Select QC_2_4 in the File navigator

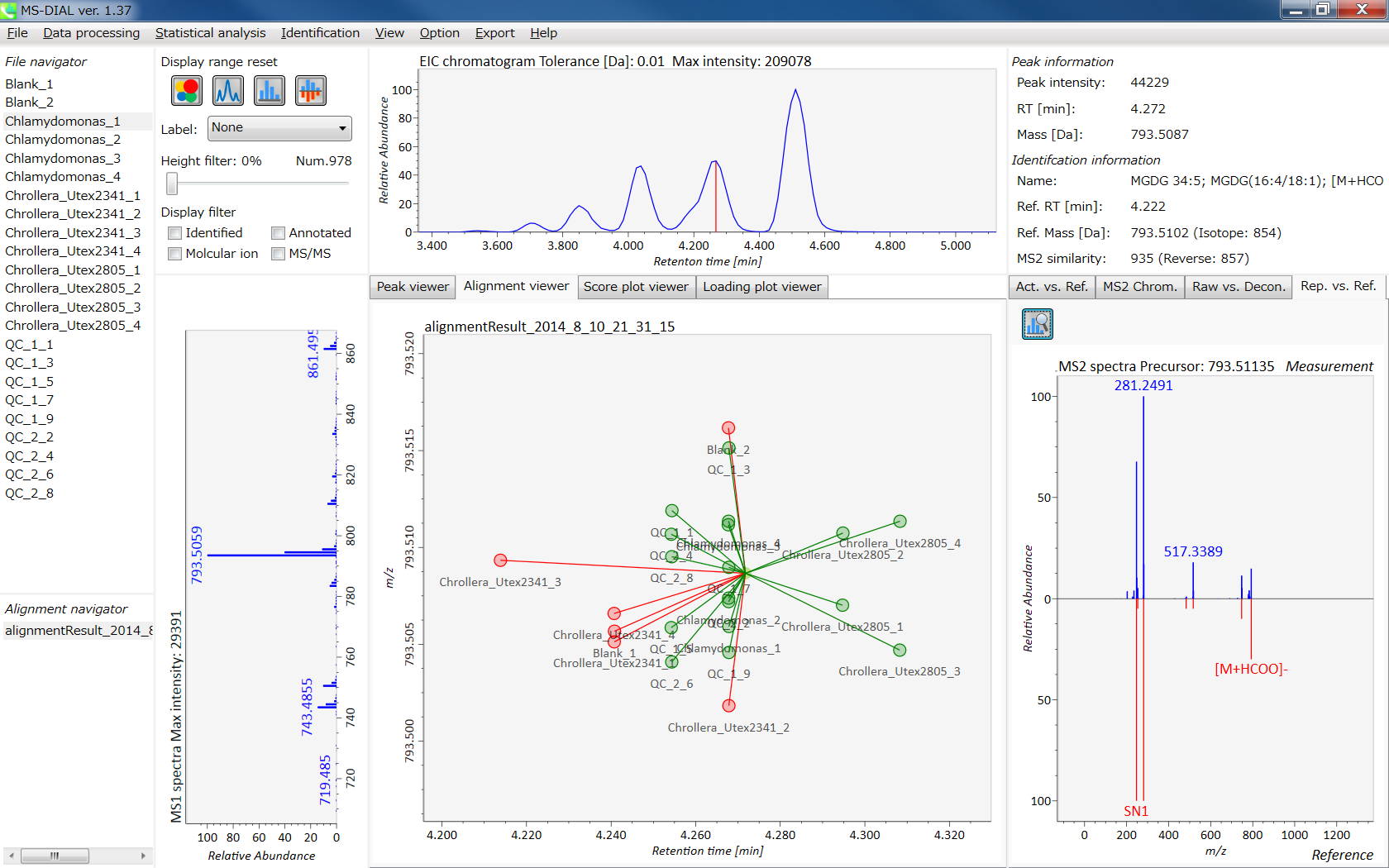point(29,456)
